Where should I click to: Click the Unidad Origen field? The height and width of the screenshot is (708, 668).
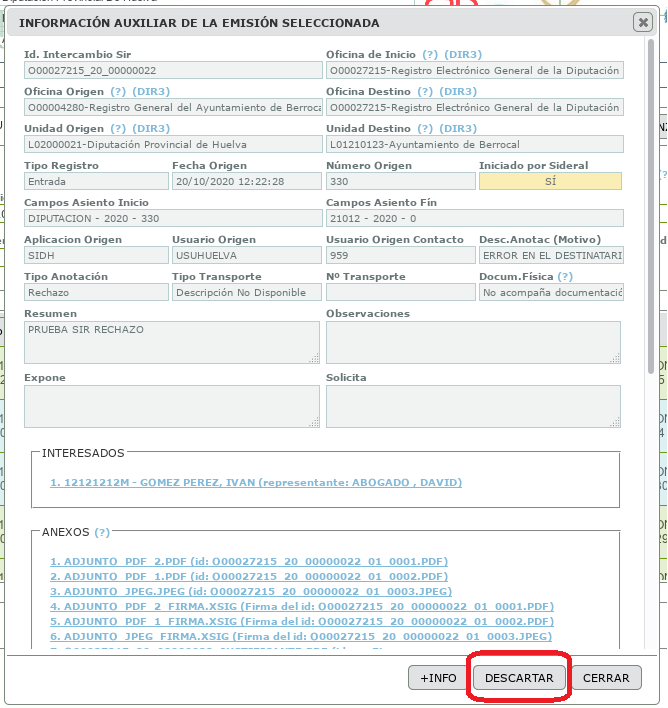173,144
